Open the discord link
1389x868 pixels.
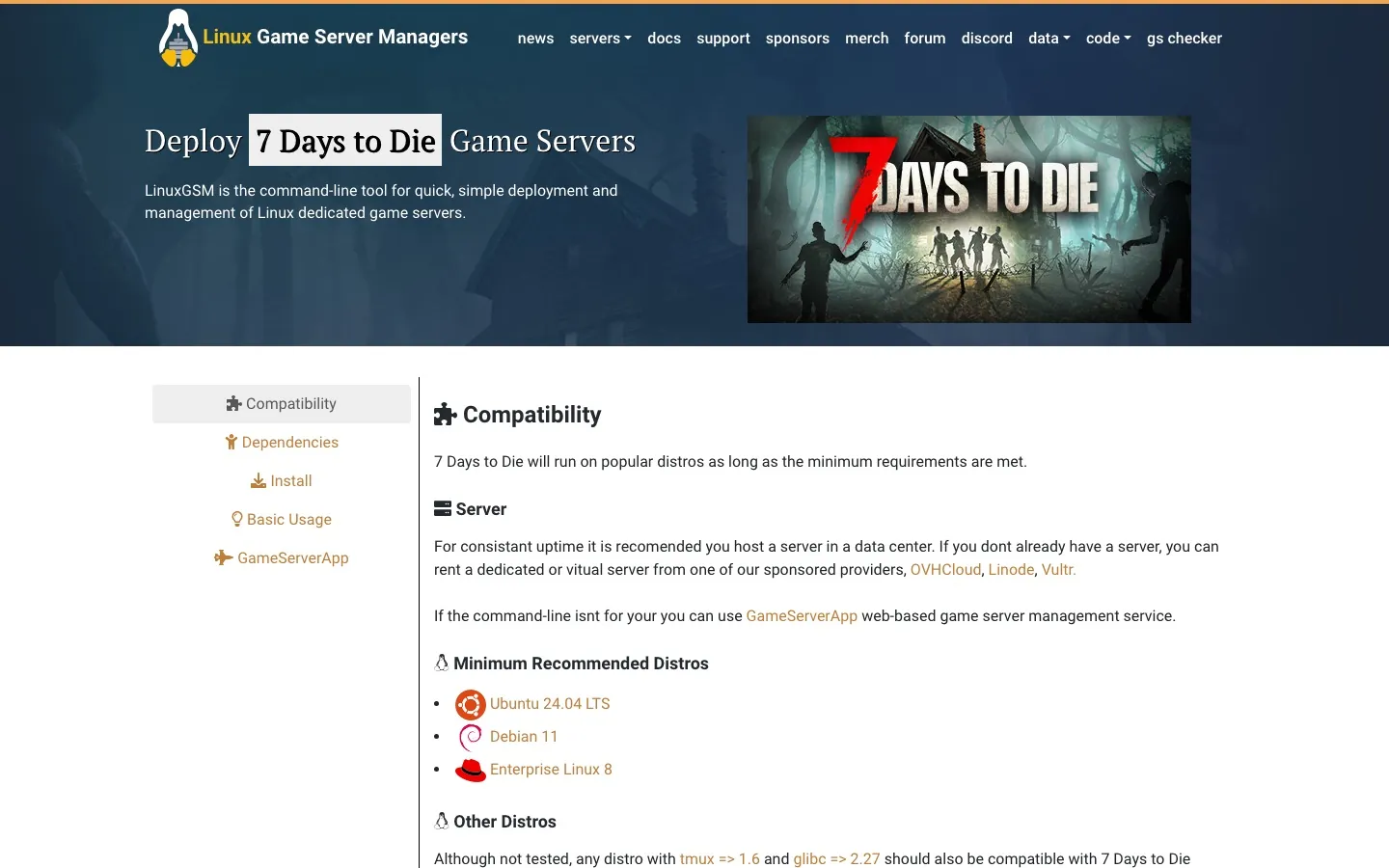coord(987,39)
